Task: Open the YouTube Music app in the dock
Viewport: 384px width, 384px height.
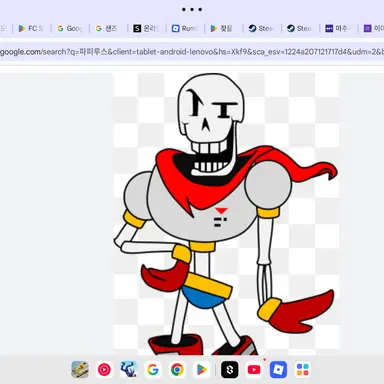Action: pyautogui.click(x=104, y=369)
